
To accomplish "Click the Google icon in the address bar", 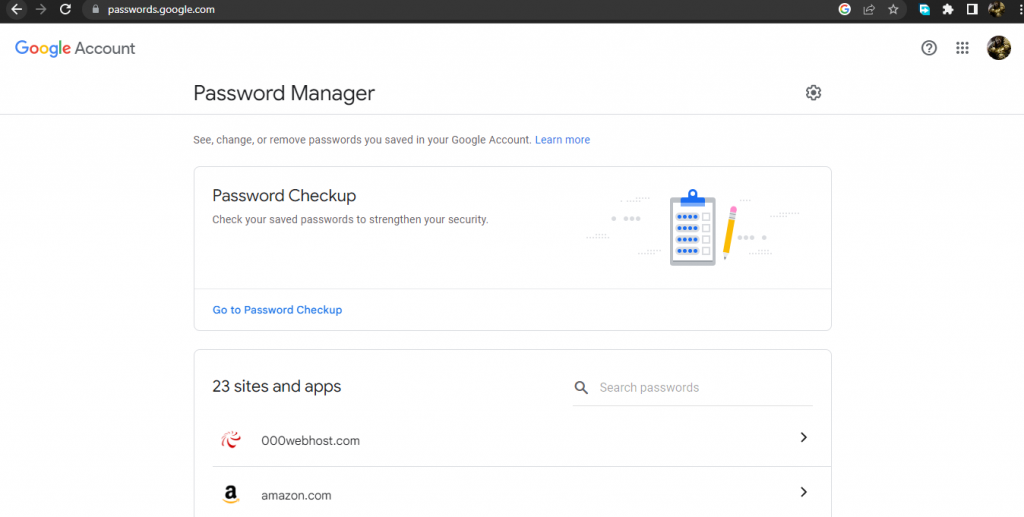I will tap(844, 9).
